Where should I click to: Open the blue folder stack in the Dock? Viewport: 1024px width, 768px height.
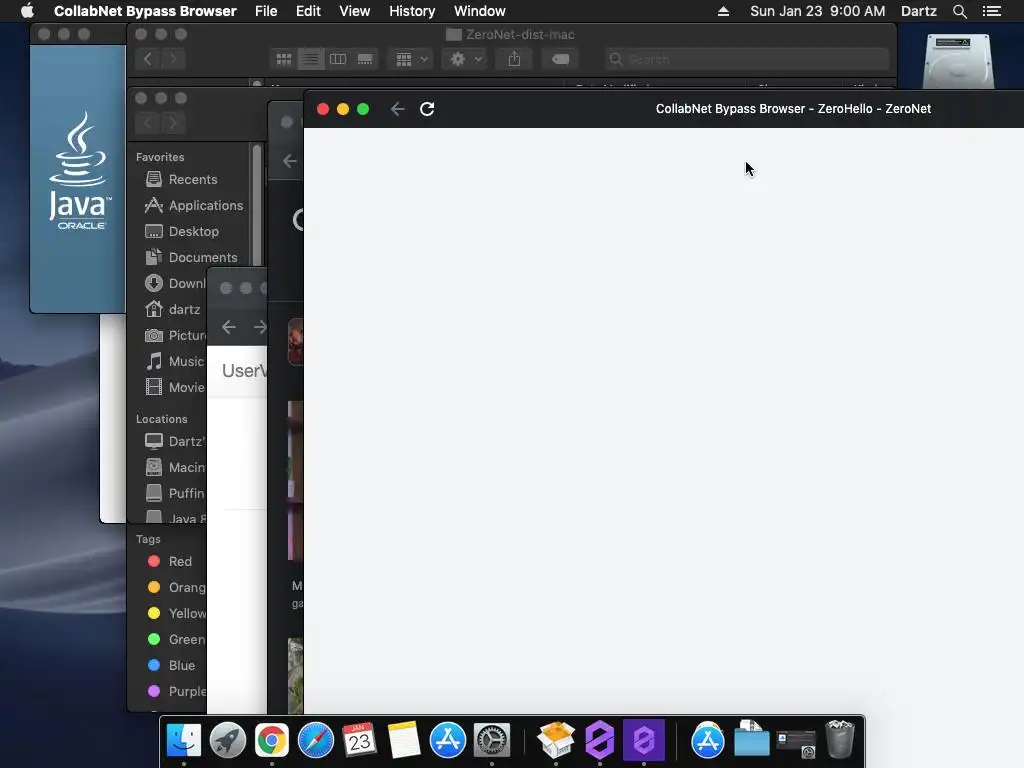pyautogui.click(x=751, y=739)
